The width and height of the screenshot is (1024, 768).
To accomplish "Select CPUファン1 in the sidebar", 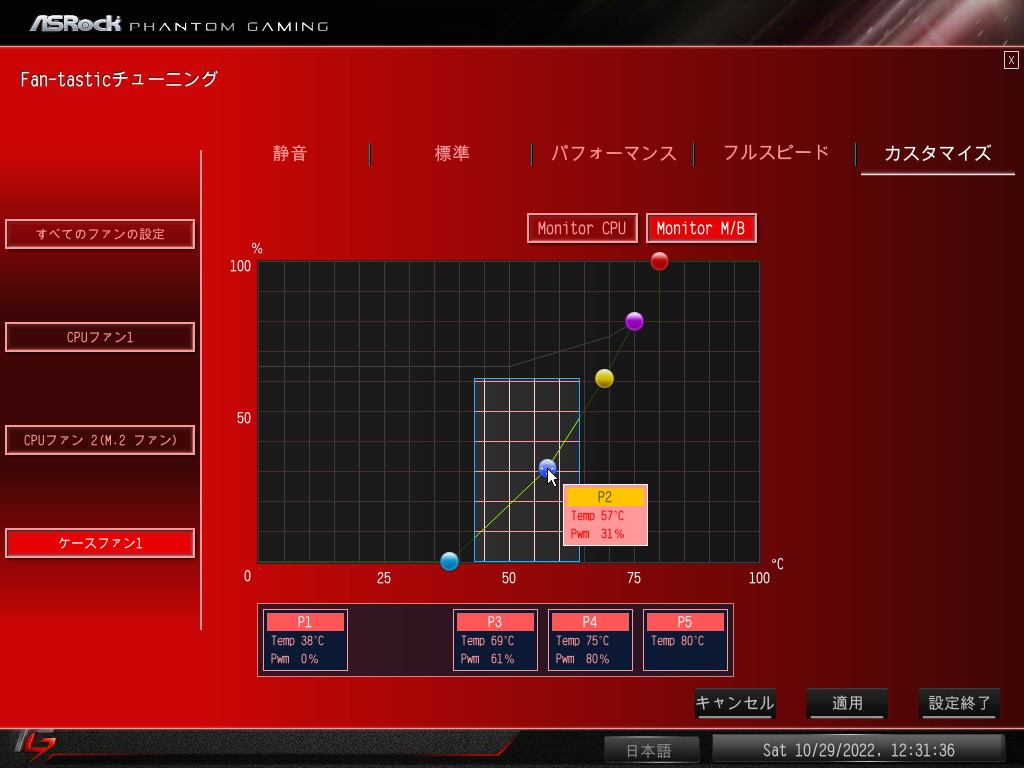I will (x=100, y=337).
